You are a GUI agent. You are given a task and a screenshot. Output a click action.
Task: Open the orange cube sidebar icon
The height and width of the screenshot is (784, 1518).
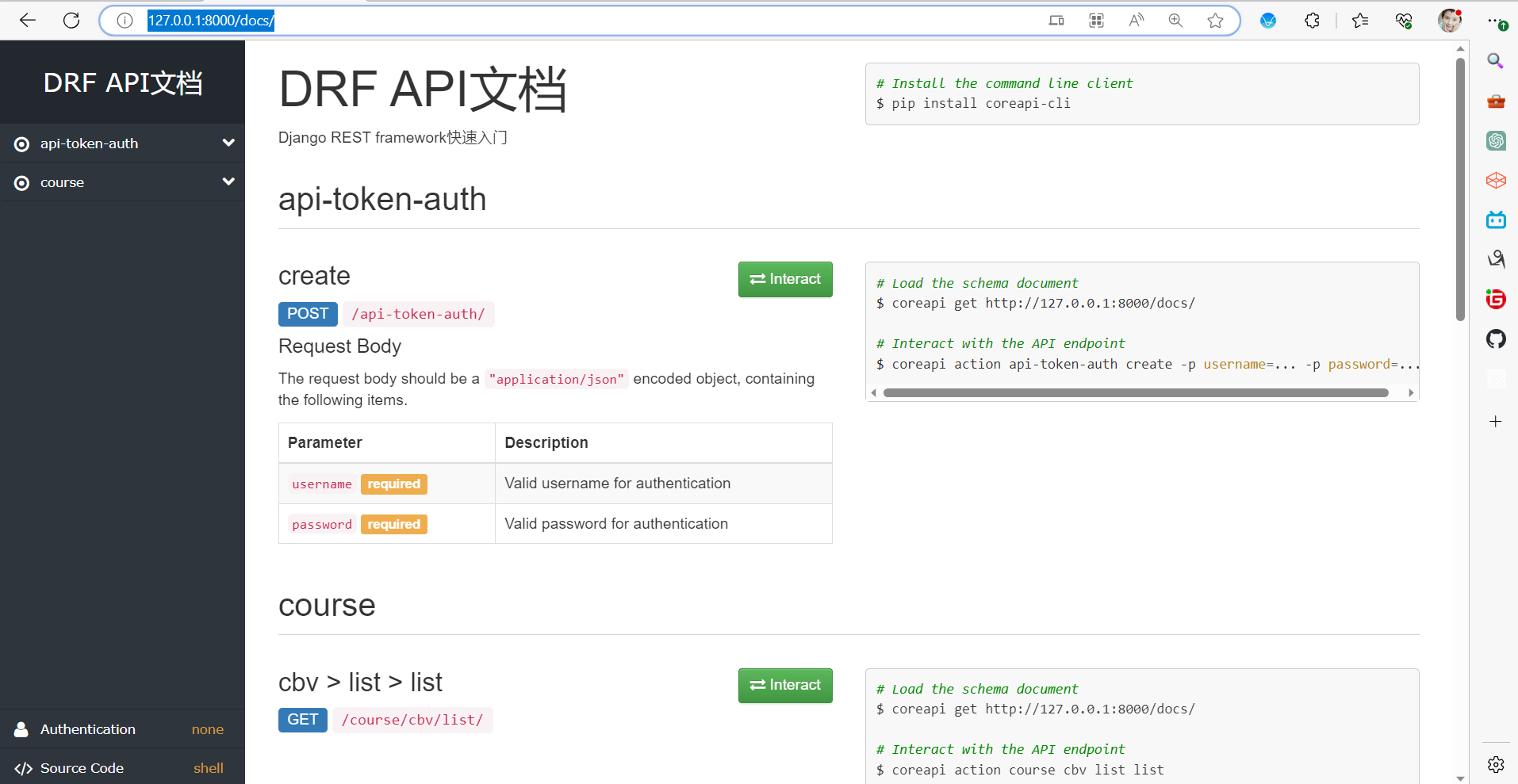click(1496, 180)
